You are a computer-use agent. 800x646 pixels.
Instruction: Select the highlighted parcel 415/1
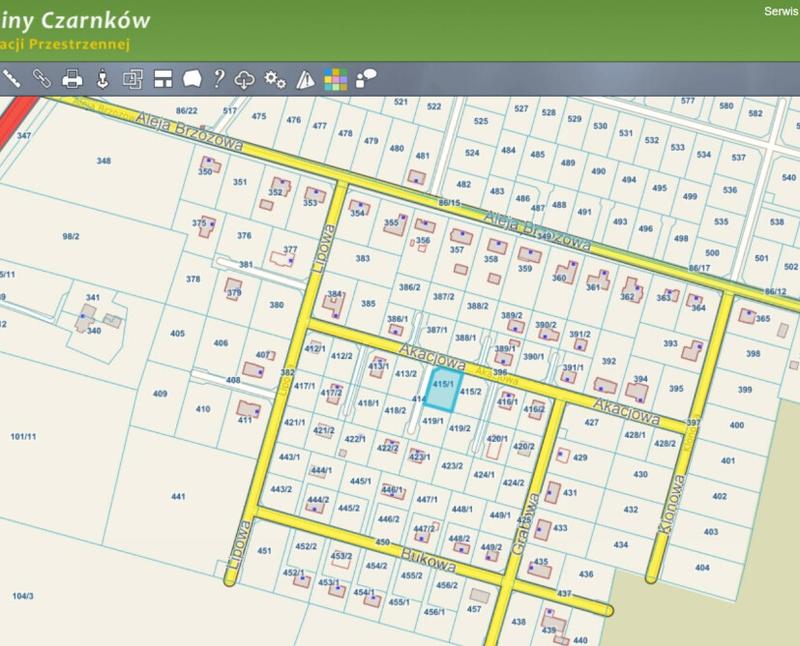click(x=442, y=392)
